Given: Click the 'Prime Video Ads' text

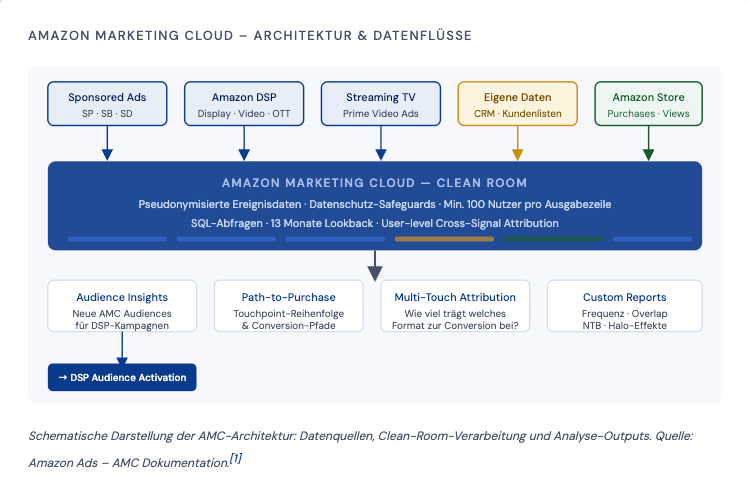Looking at the screenshot, I should click(x=381, y=114).
